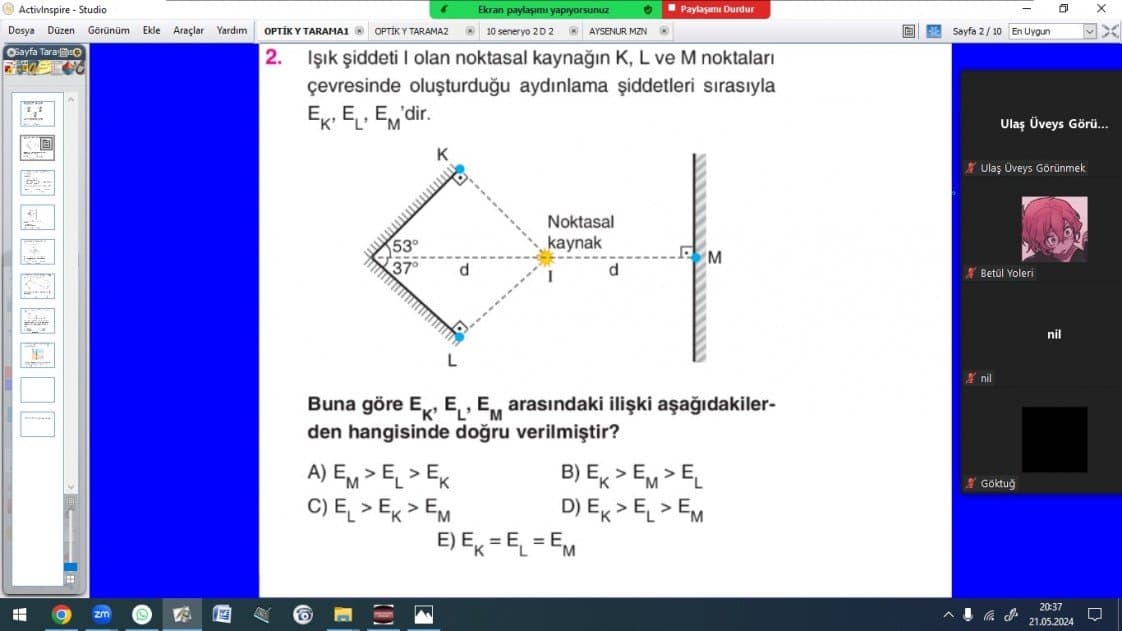Select the first page thumbnail in page browser
This screenshot has height=631, width=1122.
(x=37, y=113)
